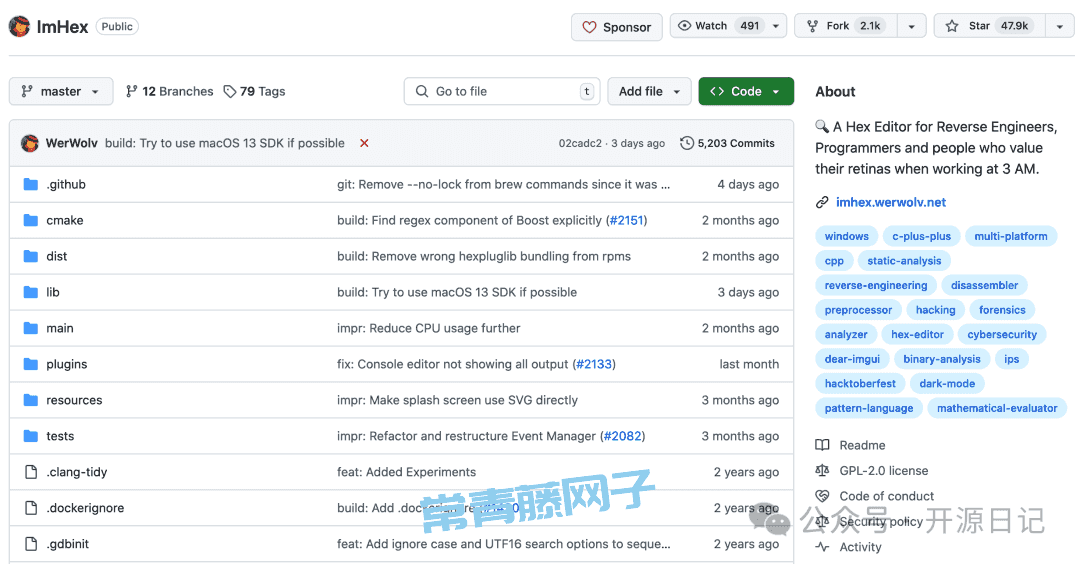Click the Code of conduct heart icon
Screen dimensions: 1080x564
822,496
